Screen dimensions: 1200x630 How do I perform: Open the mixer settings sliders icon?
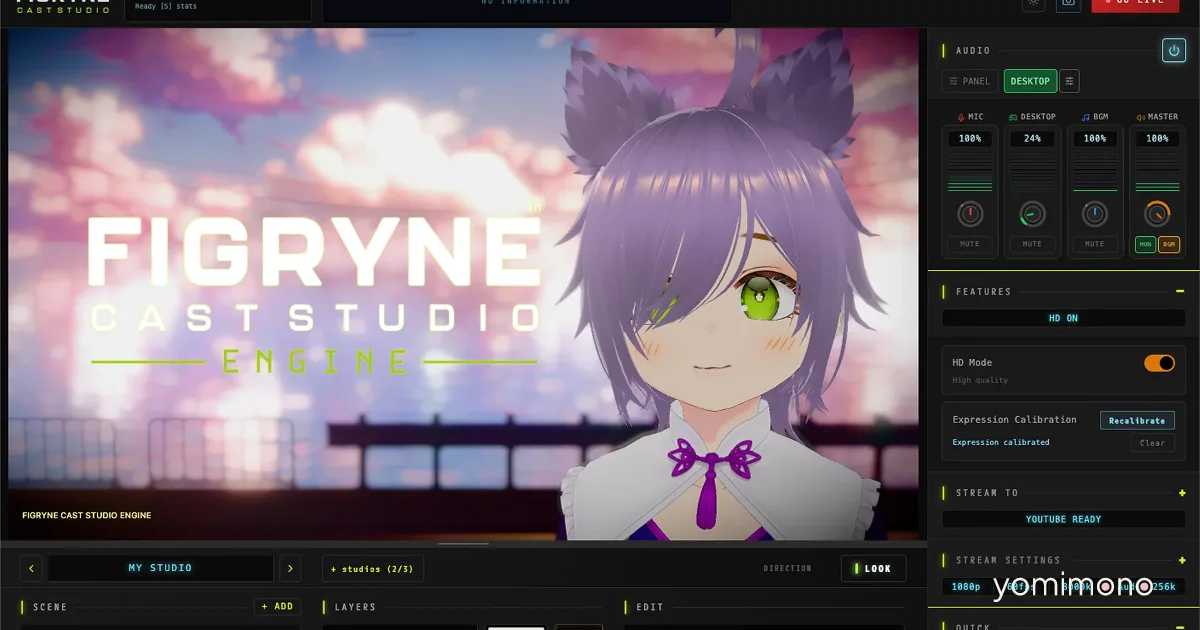1069,81
